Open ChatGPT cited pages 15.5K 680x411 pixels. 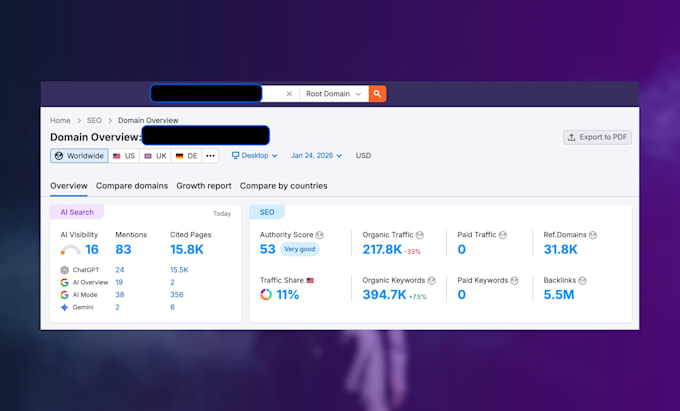click(179, 270)
